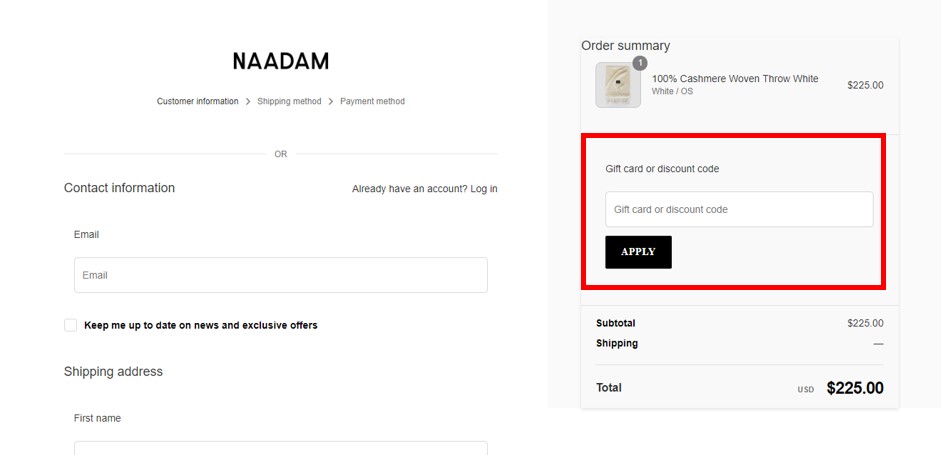Focus the First name field

coord(281,448)
